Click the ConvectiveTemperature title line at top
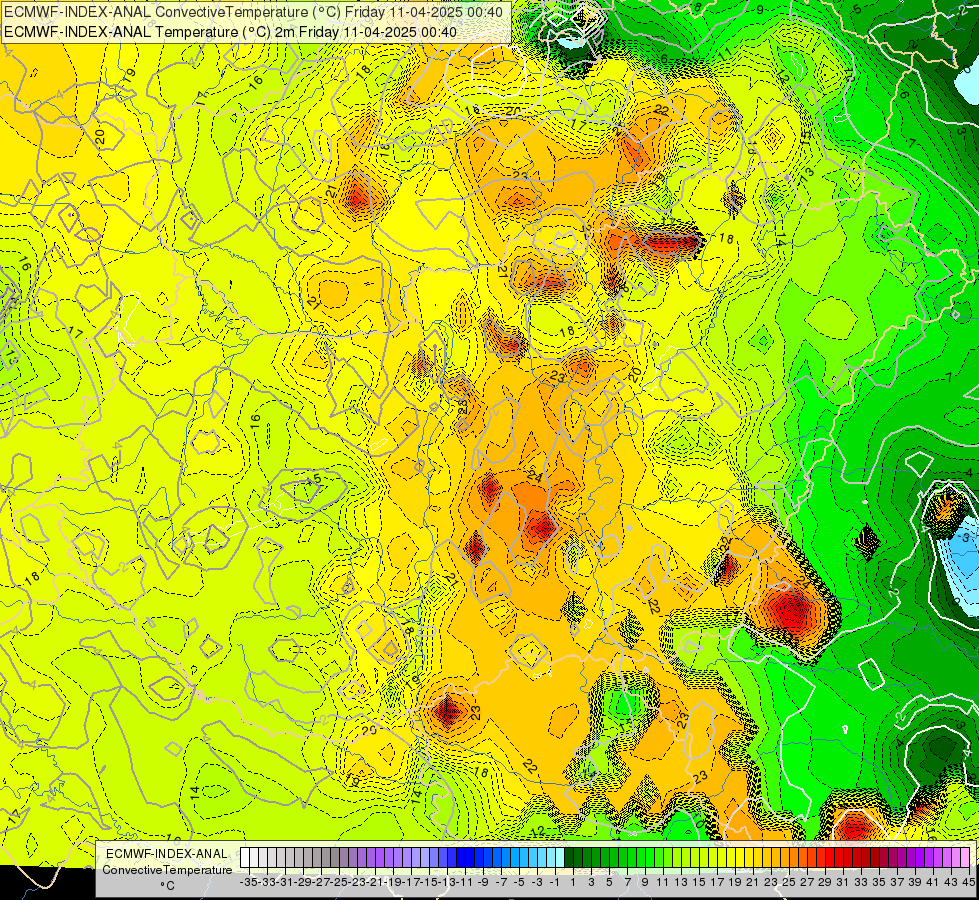 (253, 12)
